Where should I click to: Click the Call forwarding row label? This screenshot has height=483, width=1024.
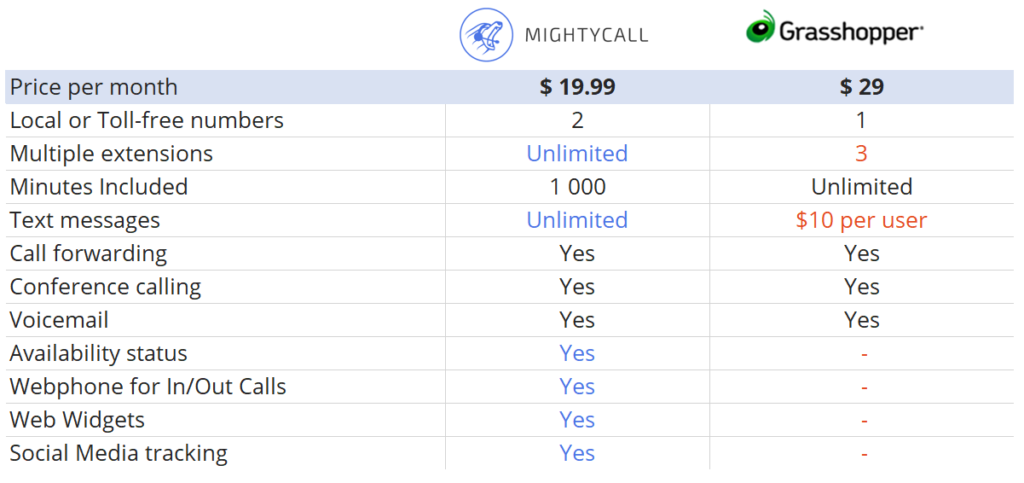pyautogui.click(x=88, y=253)
